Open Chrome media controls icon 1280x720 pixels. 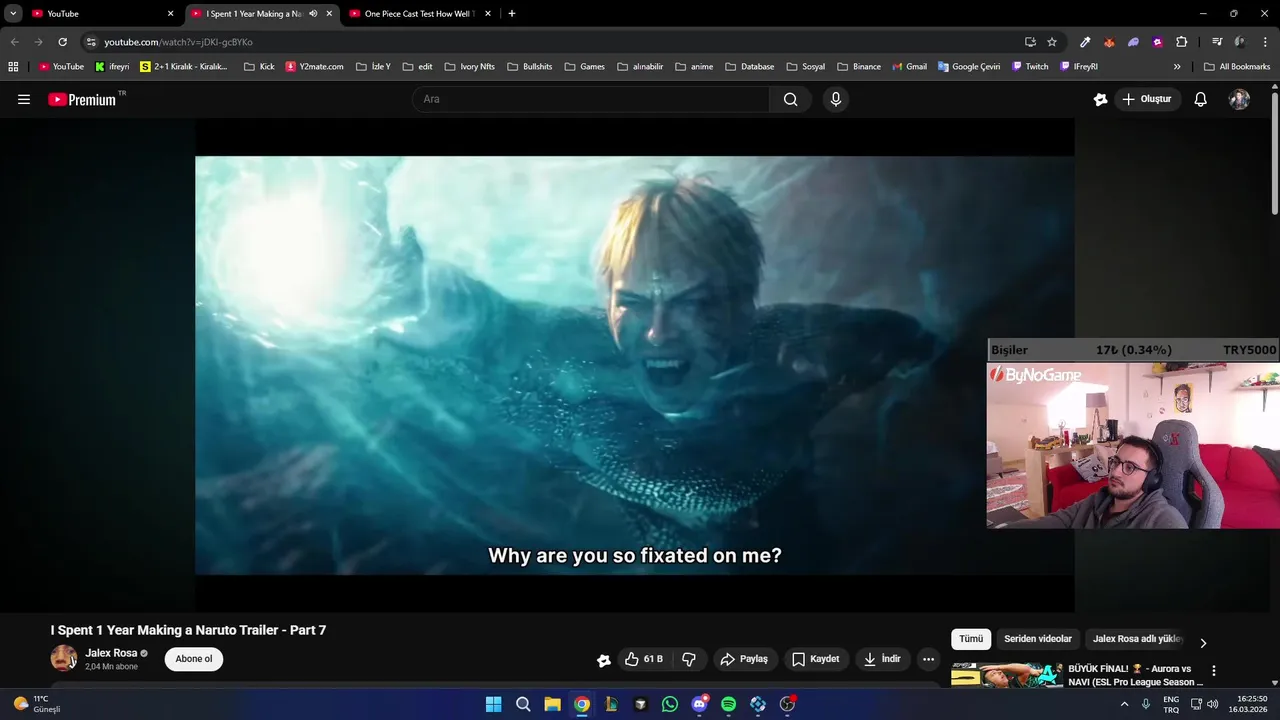[1217, 42]
